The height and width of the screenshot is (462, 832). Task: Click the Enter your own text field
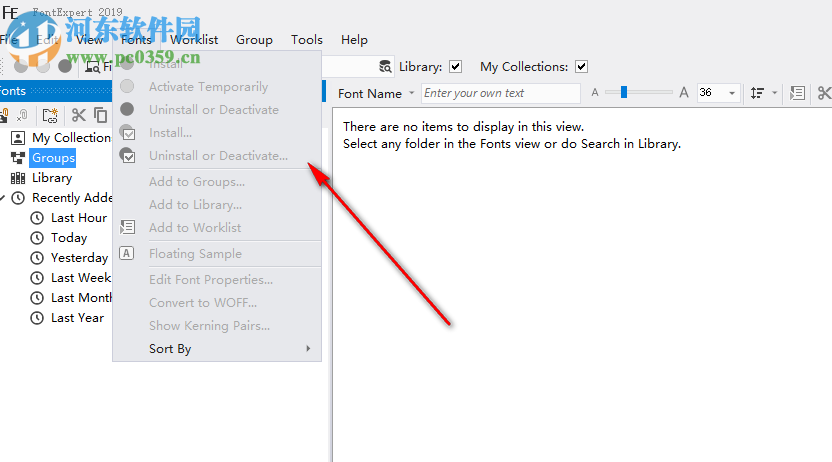click(x=500, y=93)
